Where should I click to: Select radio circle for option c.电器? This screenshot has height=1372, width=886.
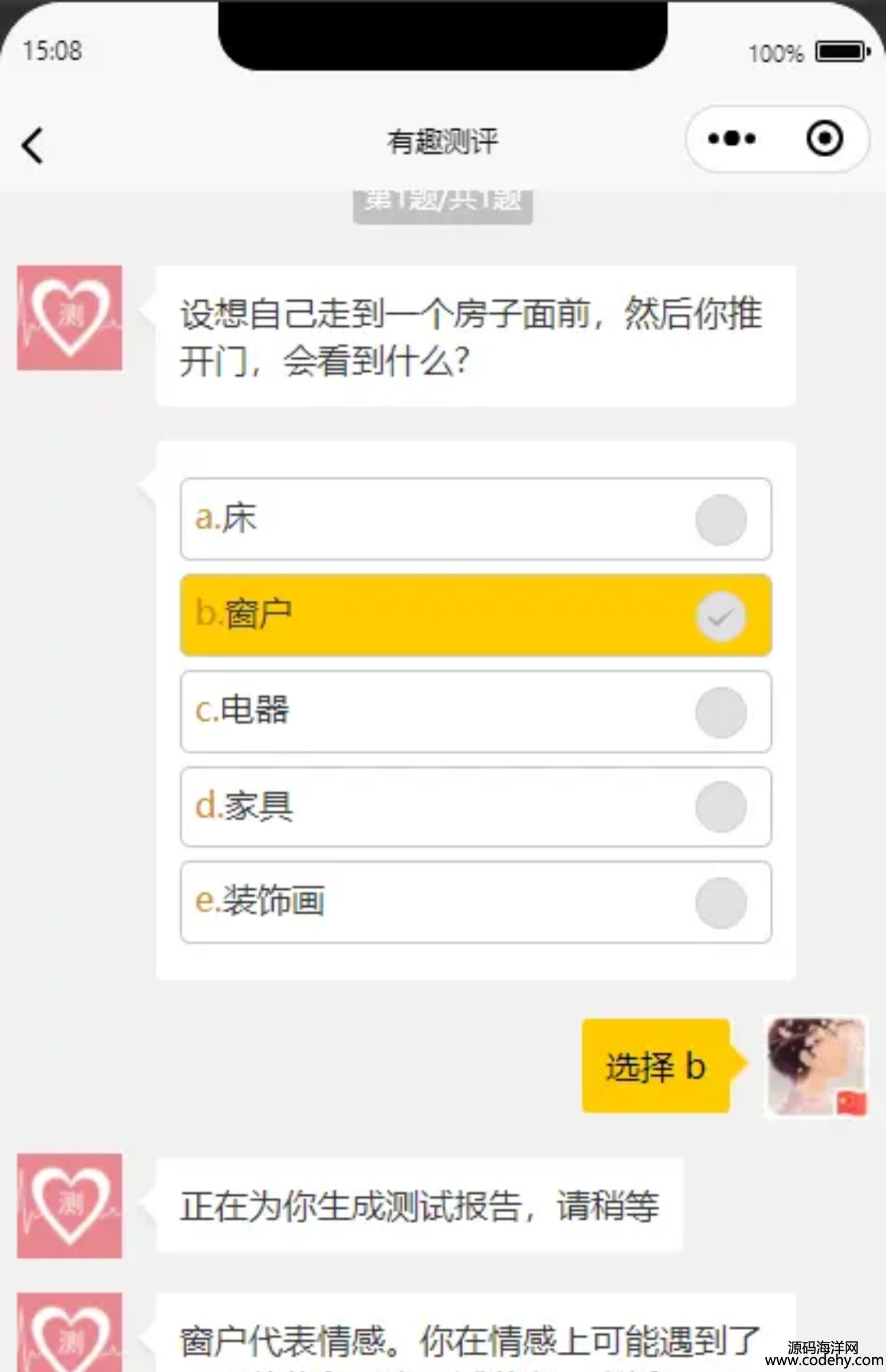[721, 713]
